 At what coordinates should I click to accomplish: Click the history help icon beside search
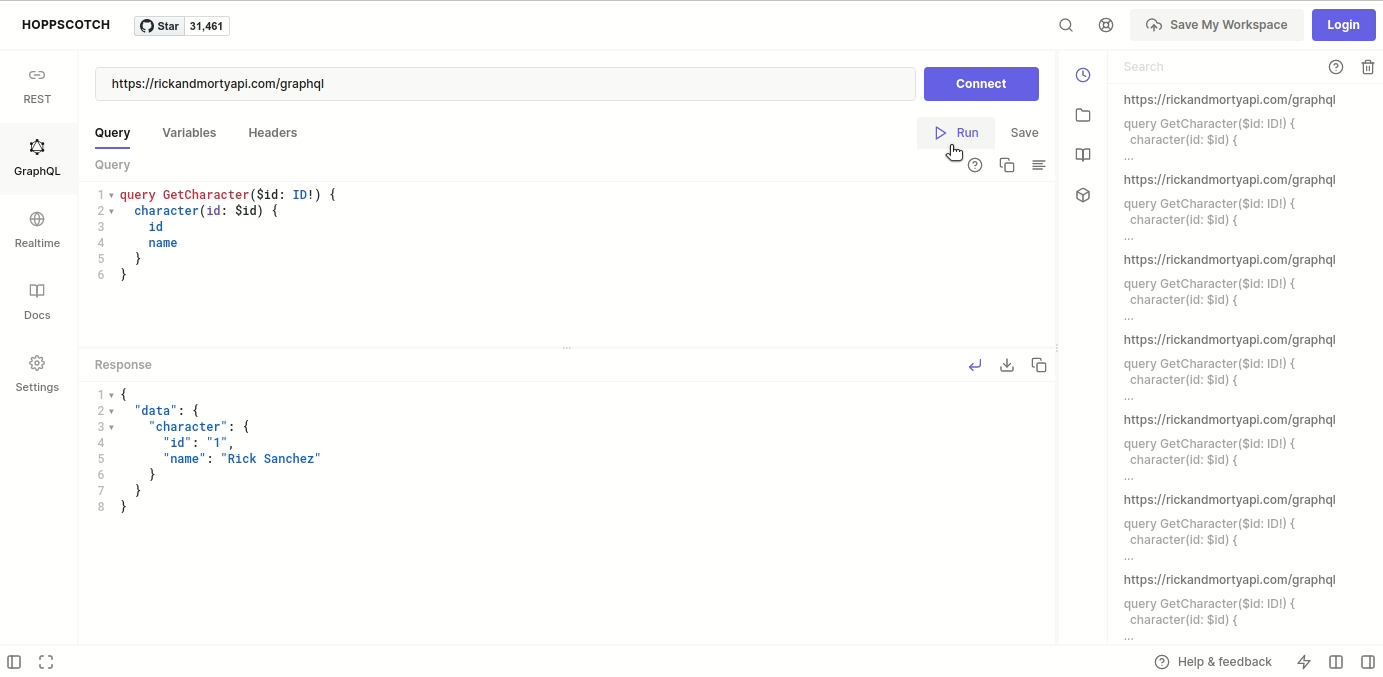(1336, 67)
